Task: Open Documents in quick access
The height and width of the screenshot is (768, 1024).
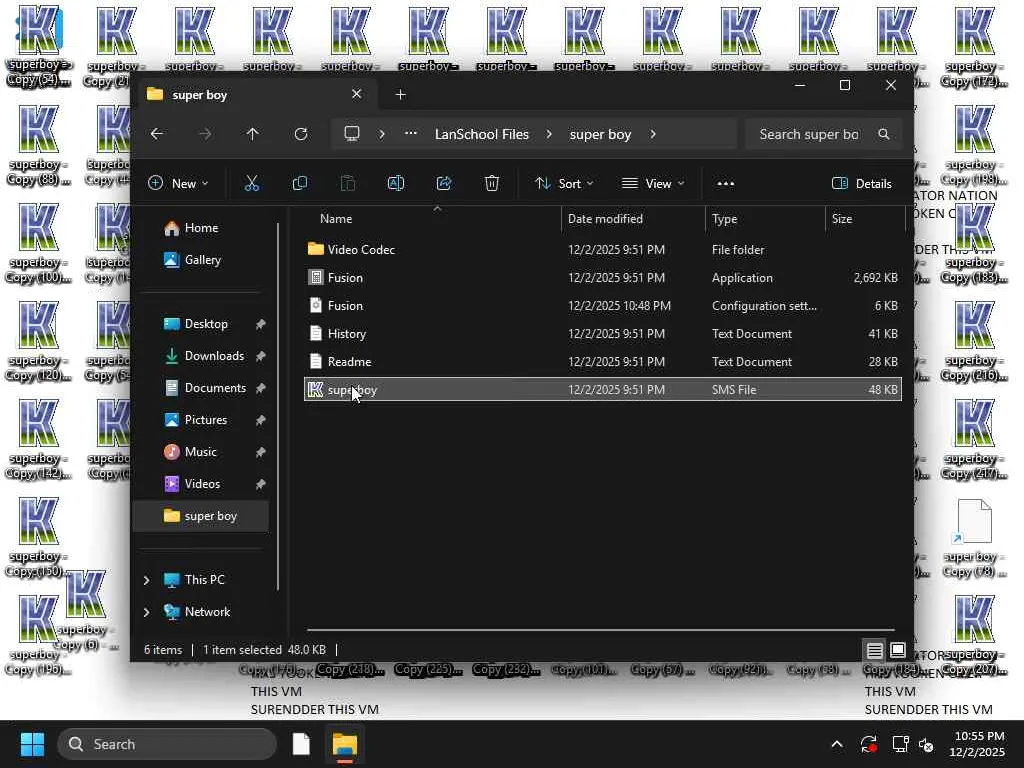Action: (x=202, y=388)
